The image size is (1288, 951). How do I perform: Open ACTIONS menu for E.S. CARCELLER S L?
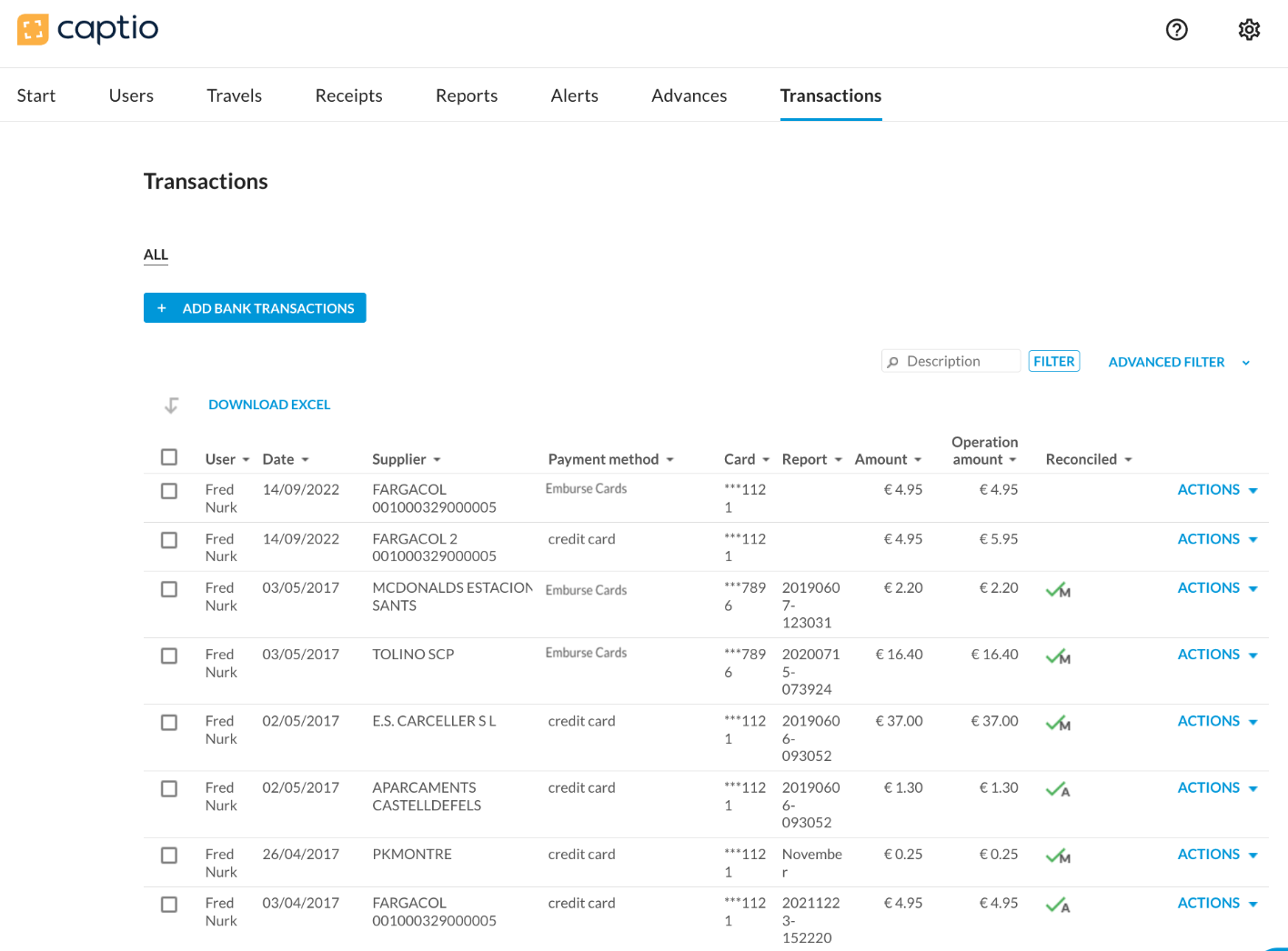(1217, 721)
